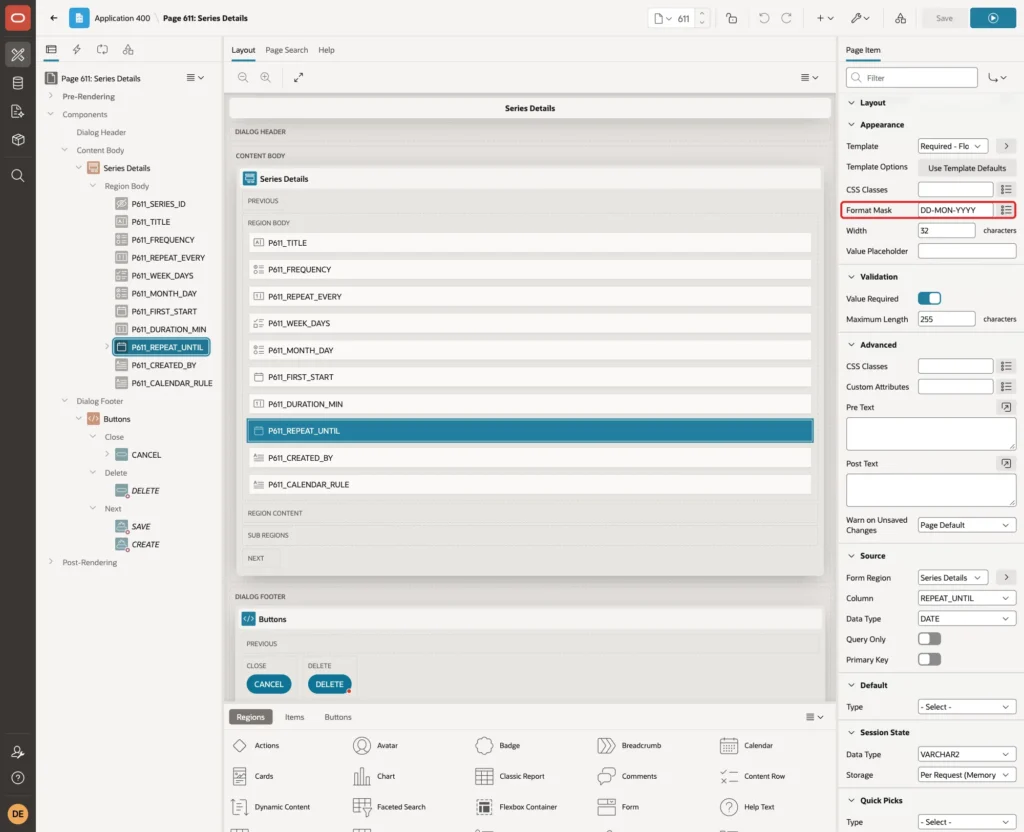1024x832 pixels.
Task: Click the Width input field
Action: pyautogui.click(x=946, y=231)
